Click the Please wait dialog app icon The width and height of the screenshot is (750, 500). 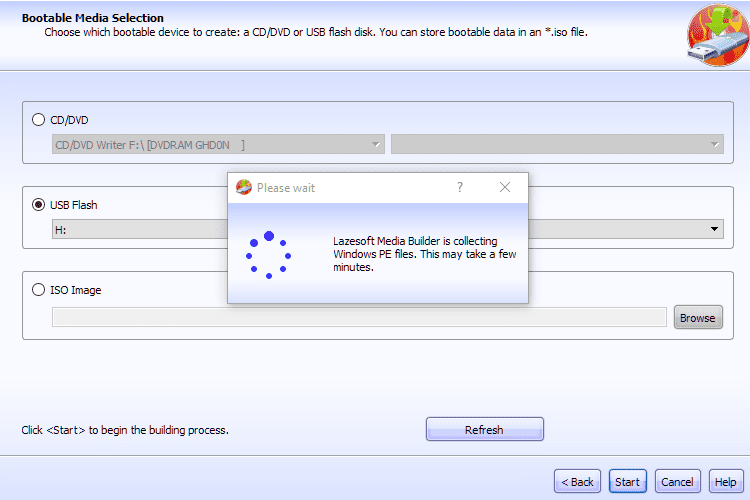coord(243,187)
